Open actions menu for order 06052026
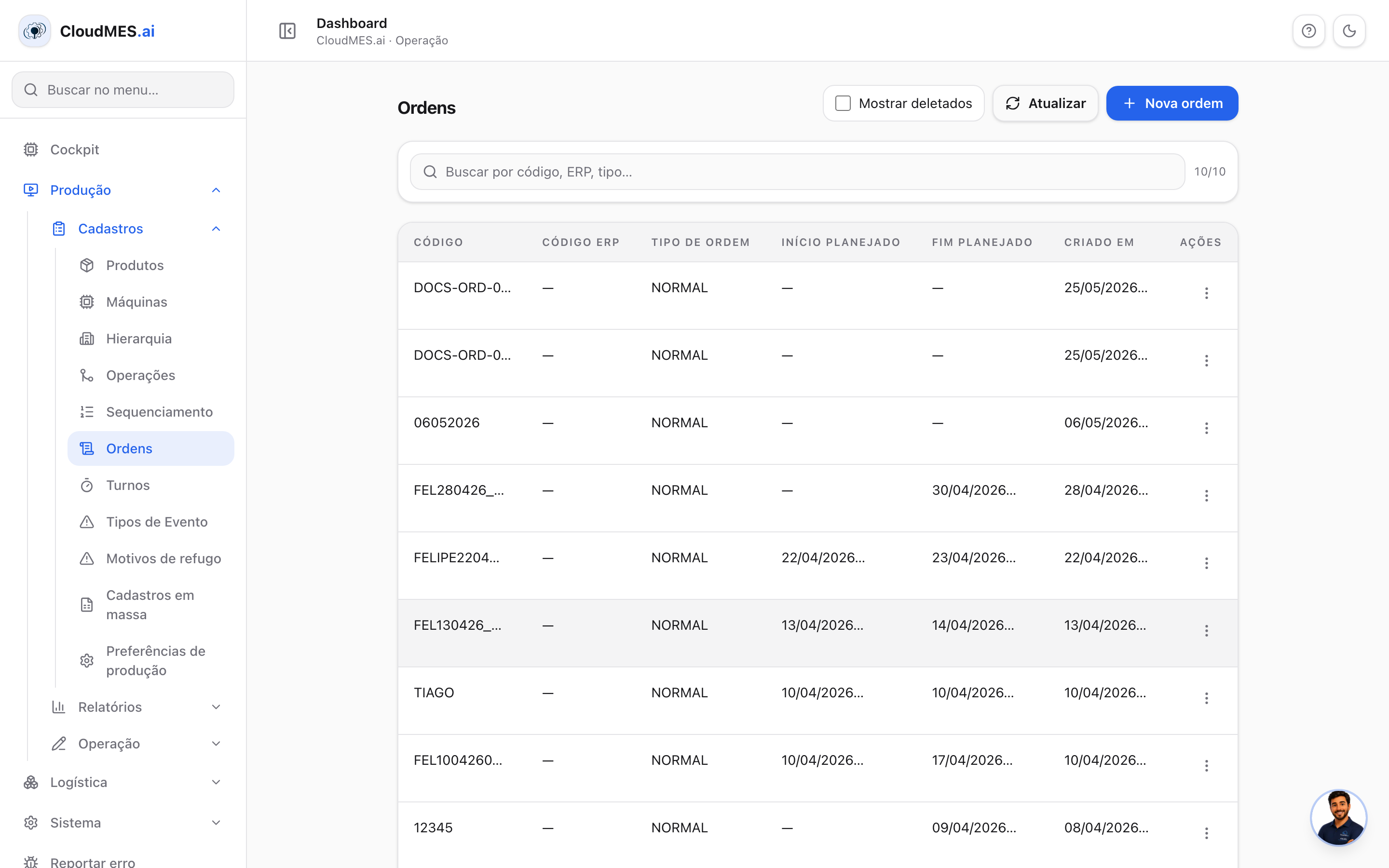 pyautogui.click(x=1207, y=428)
